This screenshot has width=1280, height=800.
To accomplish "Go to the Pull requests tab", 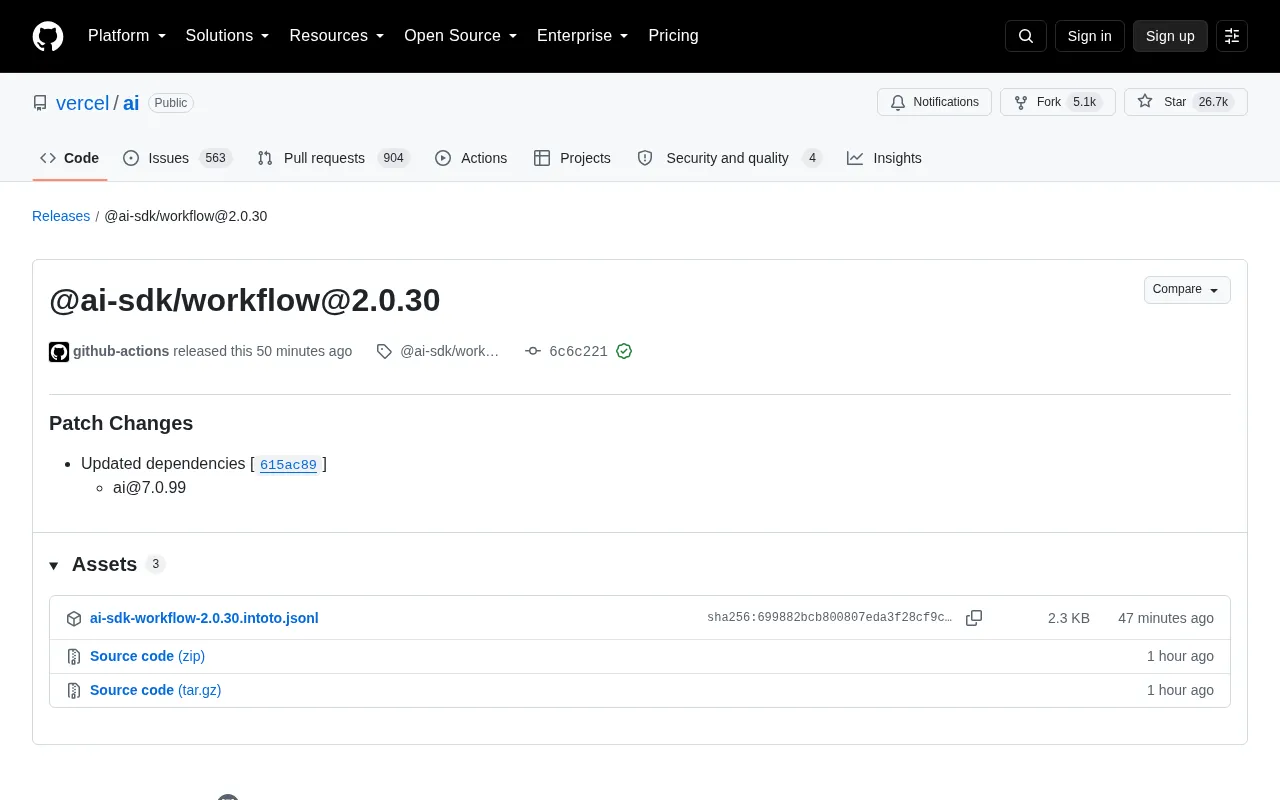I will click(x=334, y=158).
